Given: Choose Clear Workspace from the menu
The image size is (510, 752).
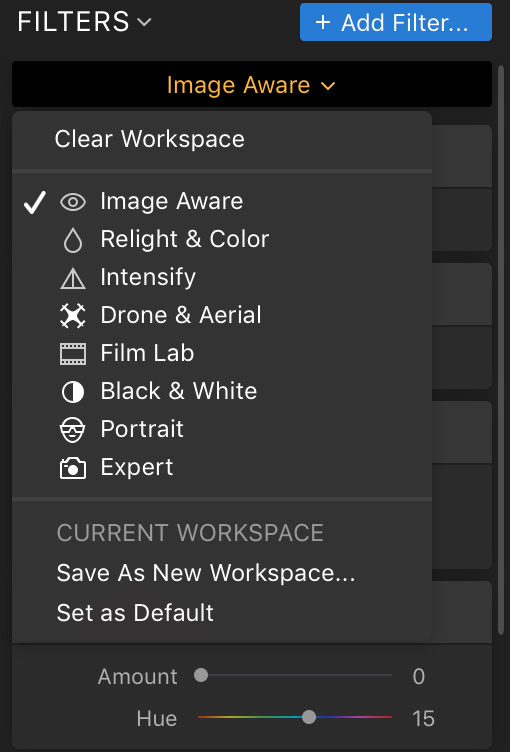Looking at the screenshot, I should pyautogui.click(x=150, y=139).
